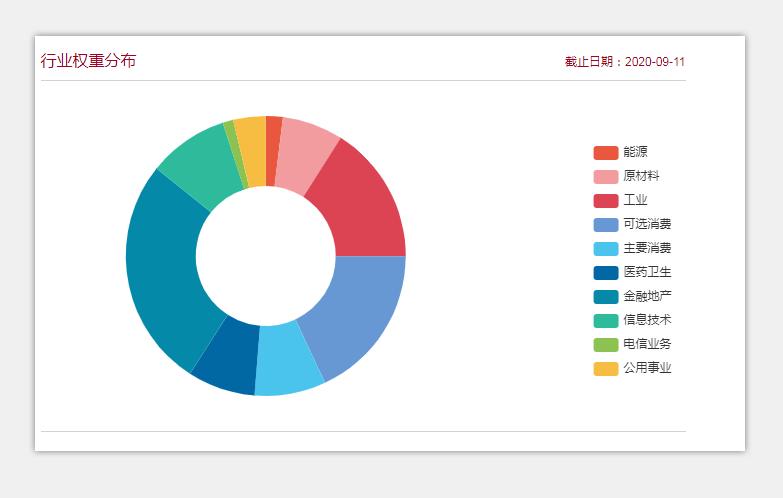Click the 主要消费 legend color box
The width and height of the screenshot is (783, 498).
click(605, 248)
